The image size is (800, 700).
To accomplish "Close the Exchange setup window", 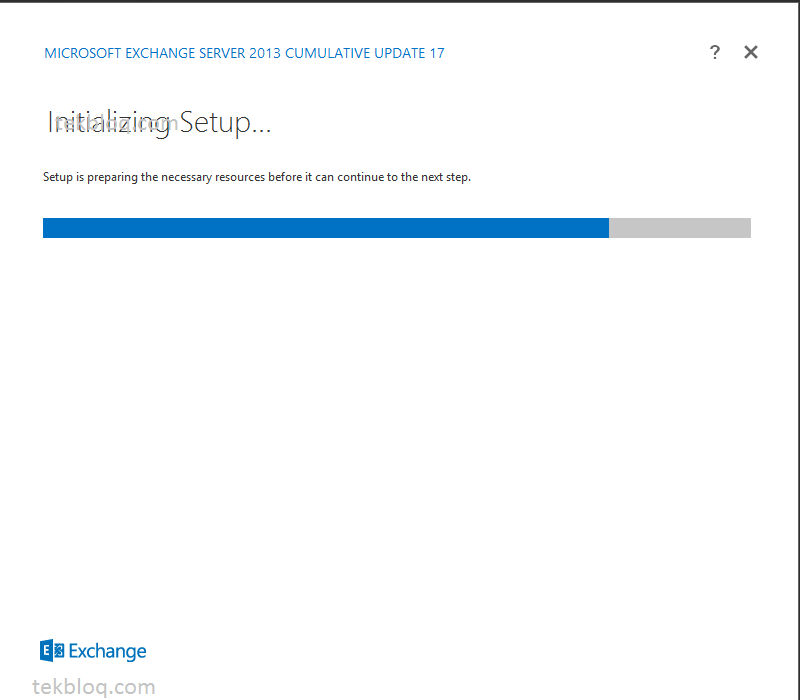I will 751,52.
